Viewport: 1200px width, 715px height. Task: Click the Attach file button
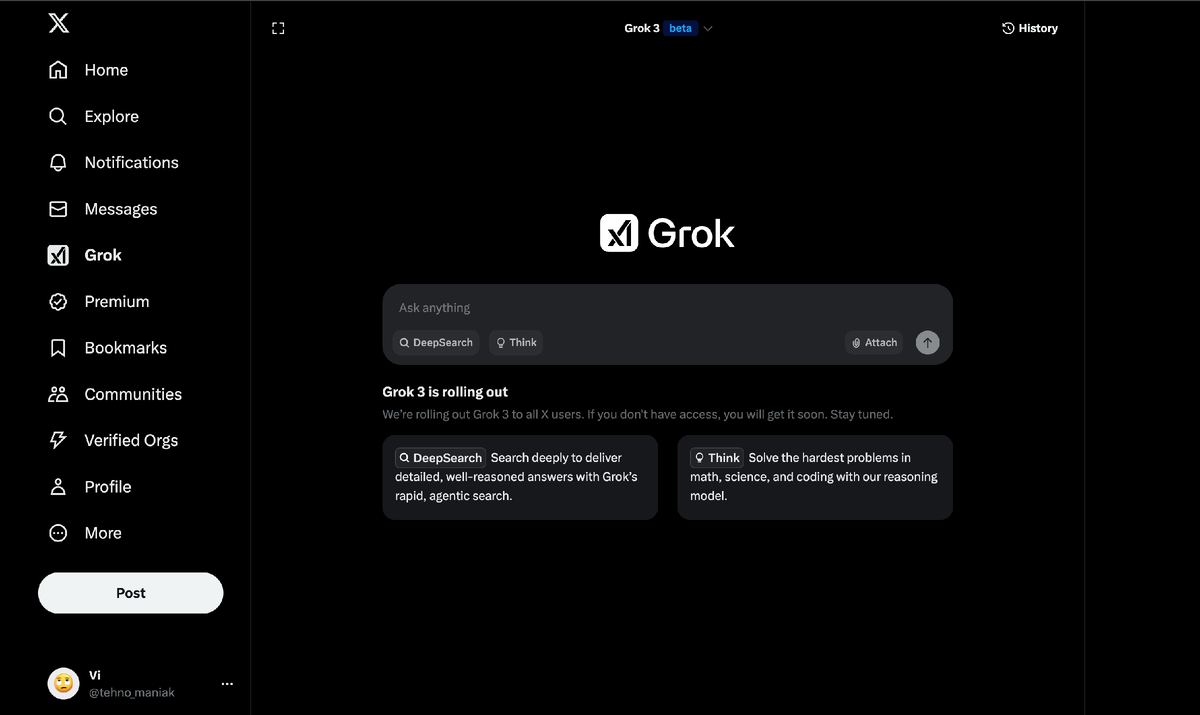874,342
